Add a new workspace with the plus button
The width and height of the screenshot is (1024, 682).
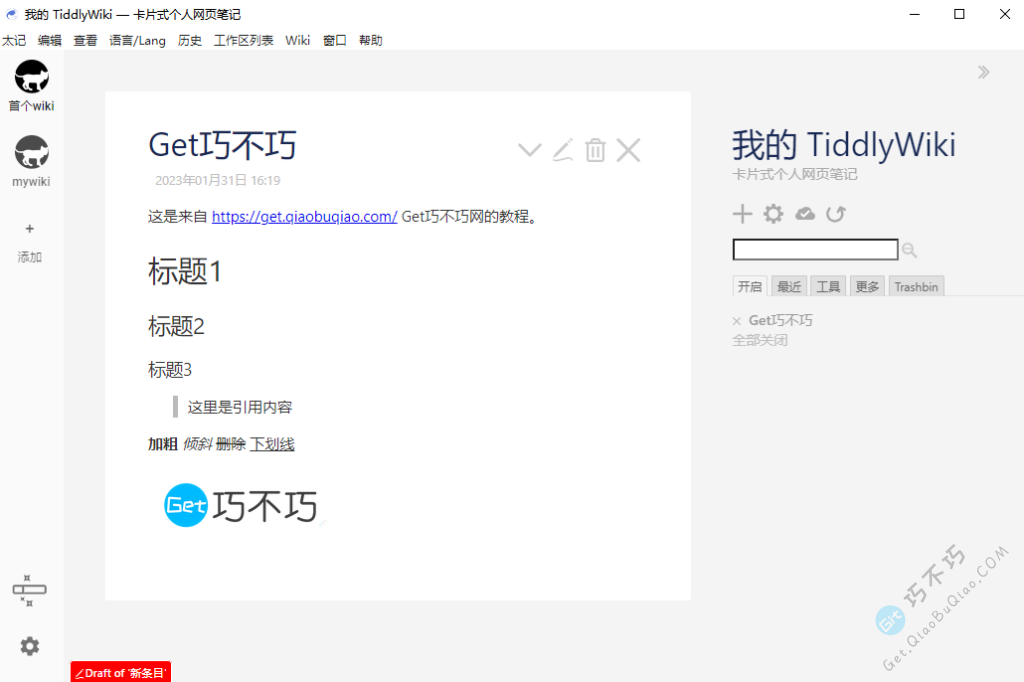[x=29, y=229]
